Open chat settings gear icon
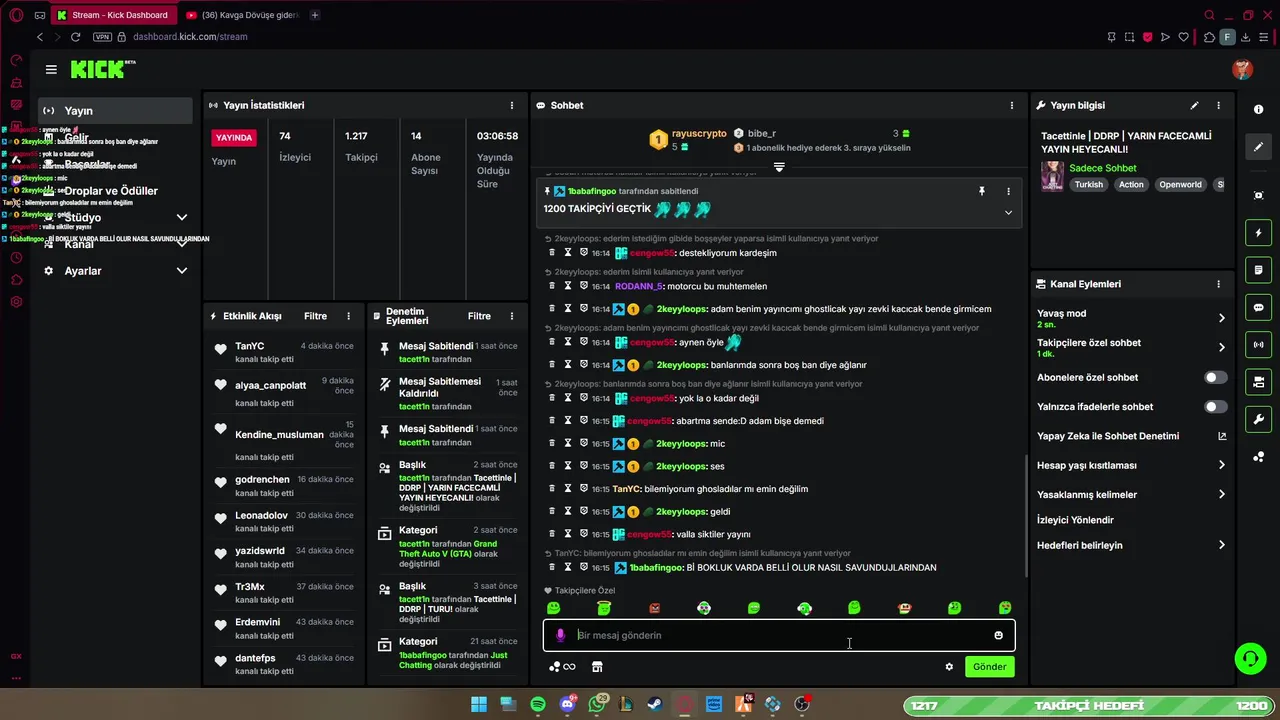 point(949,667)
